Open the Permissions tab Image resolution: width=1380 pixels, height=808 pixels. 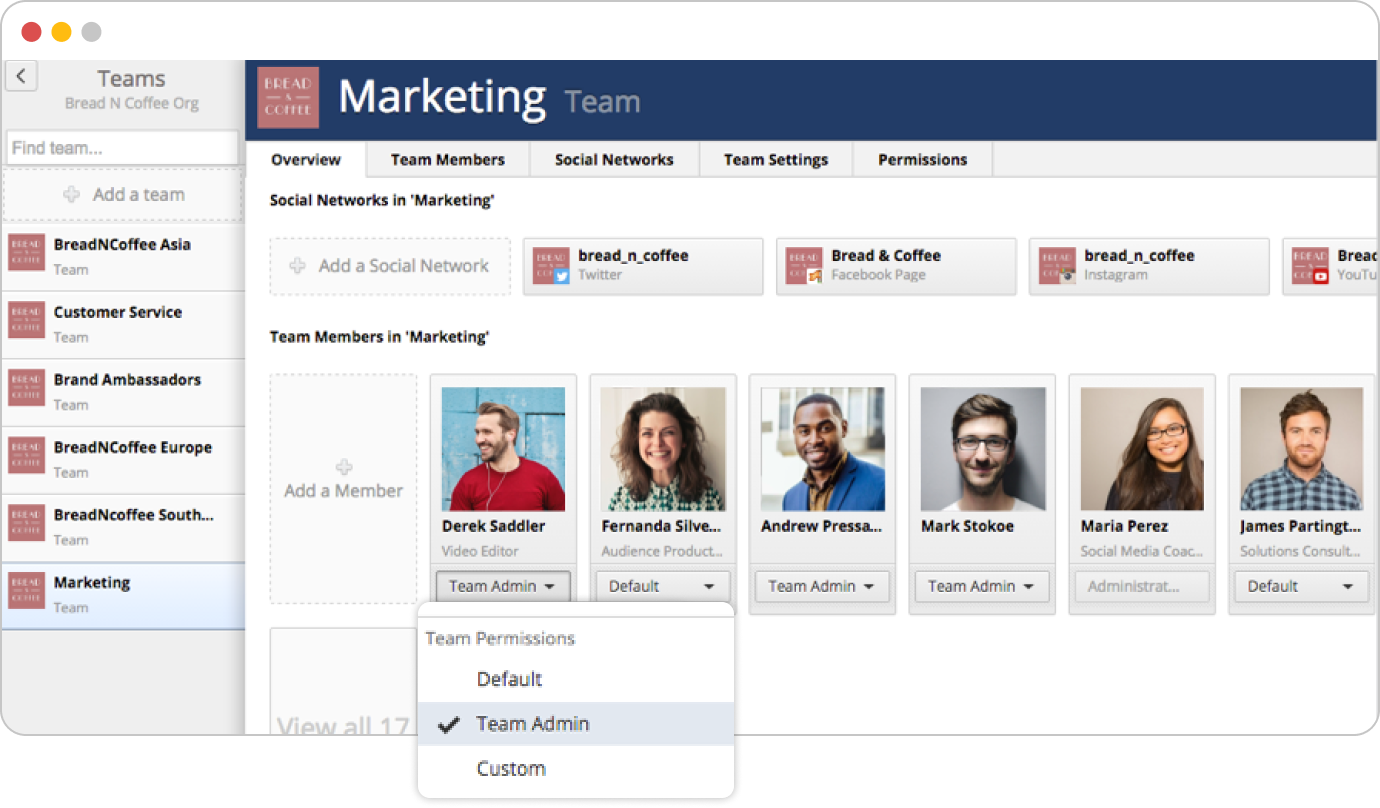click(922, 160)
